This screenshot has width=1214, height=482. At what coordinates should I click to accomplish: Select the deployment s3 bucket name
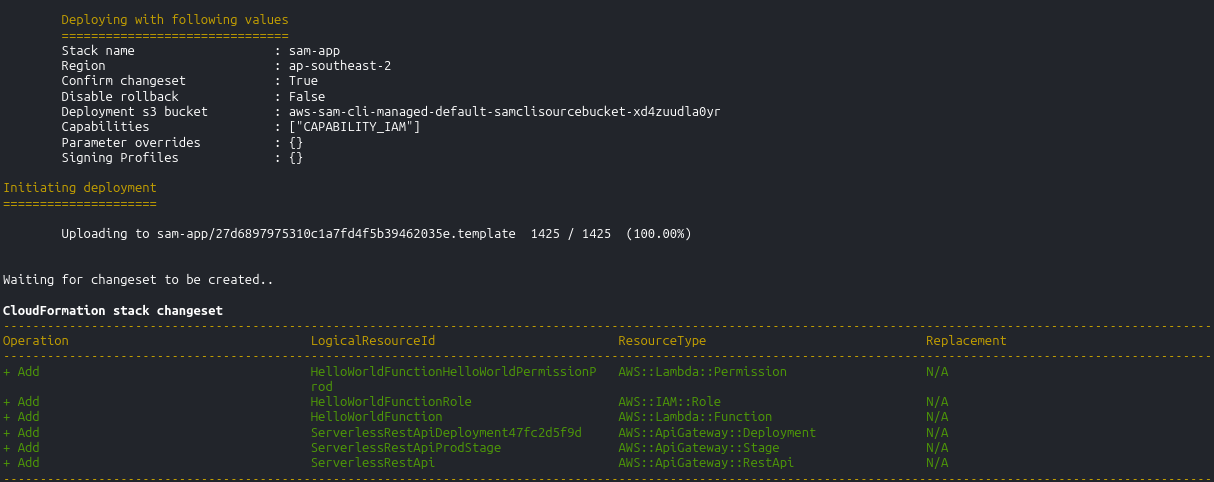click(504, 112)
